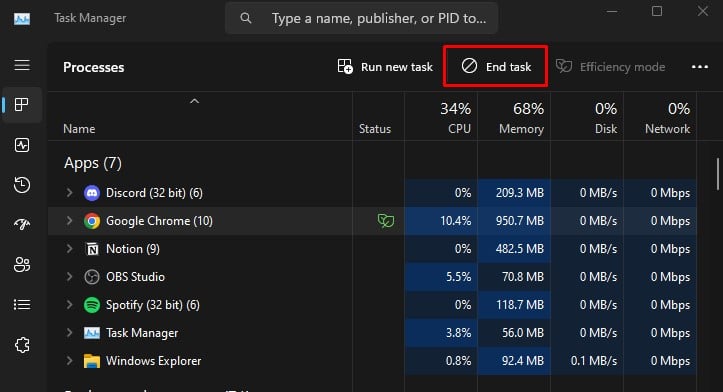Viewport: 723px width, 392px height.
Task: Select the Spotify (32 bit) (6) row
Action: 372,305
